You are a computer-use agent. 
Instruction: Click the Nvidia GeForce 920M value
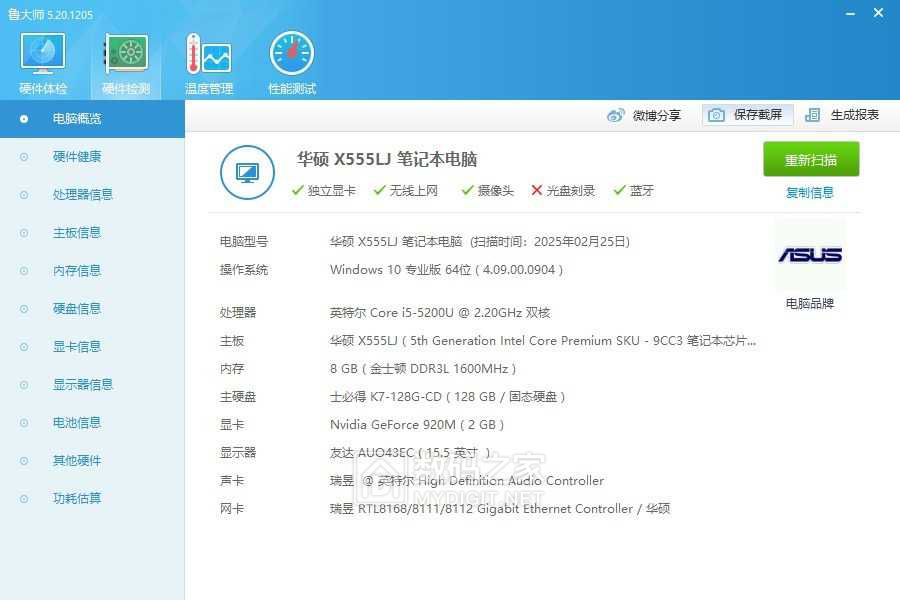pyautogui.click(x=417, y=425)
